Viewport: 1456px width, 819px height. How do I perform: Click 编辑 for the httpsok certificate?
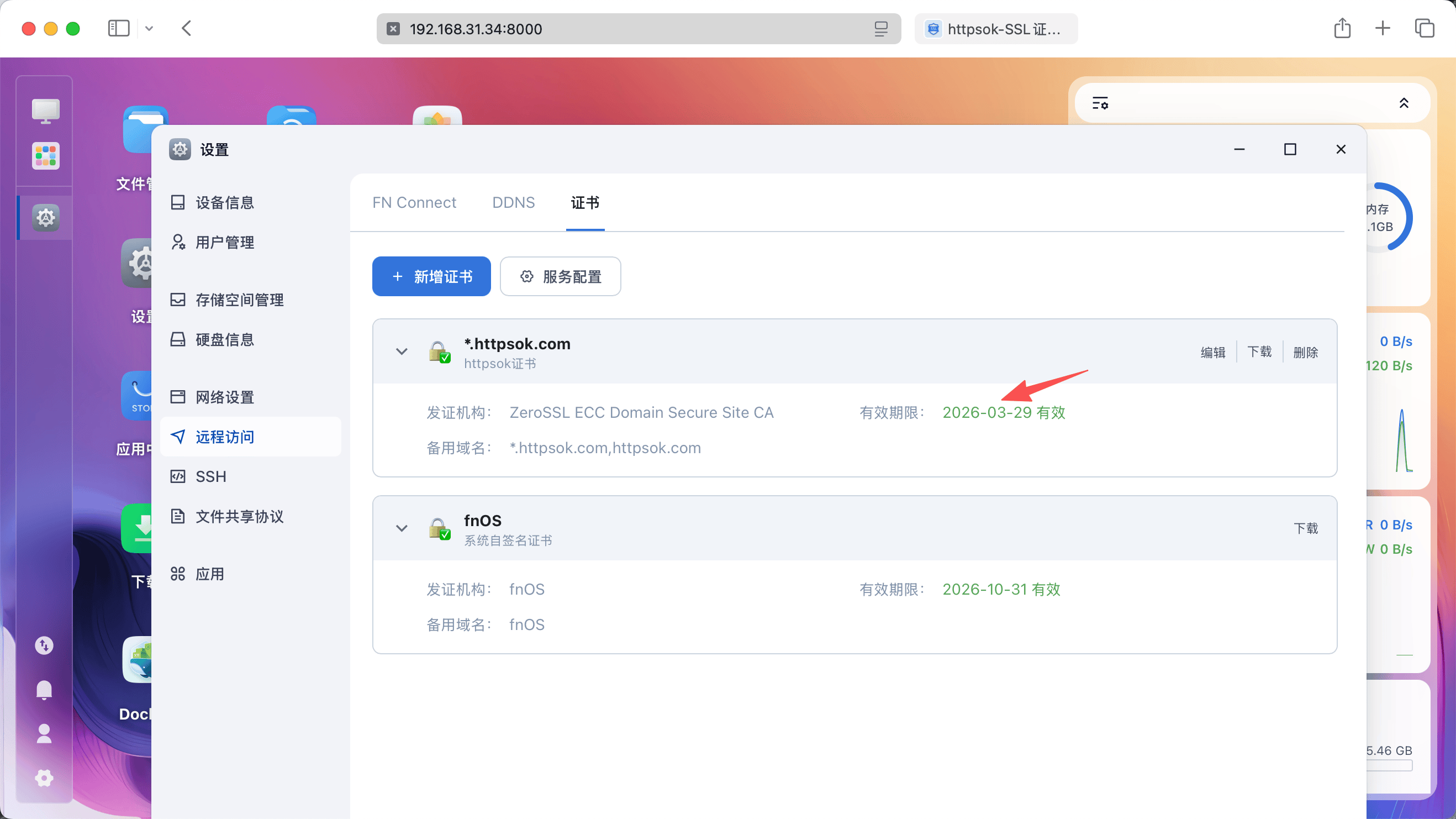pos(1212,353)
